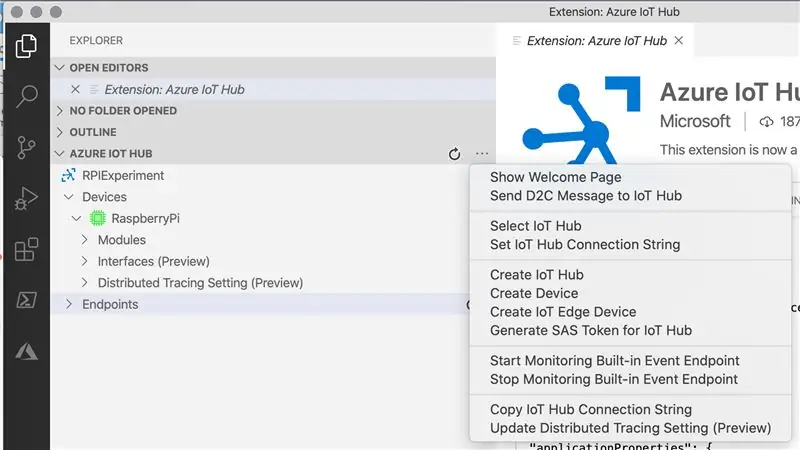The height and width of the screenshot is (450, 800).
Task: Choose Create Device menu entry
Action: click(x=534, y=293)
